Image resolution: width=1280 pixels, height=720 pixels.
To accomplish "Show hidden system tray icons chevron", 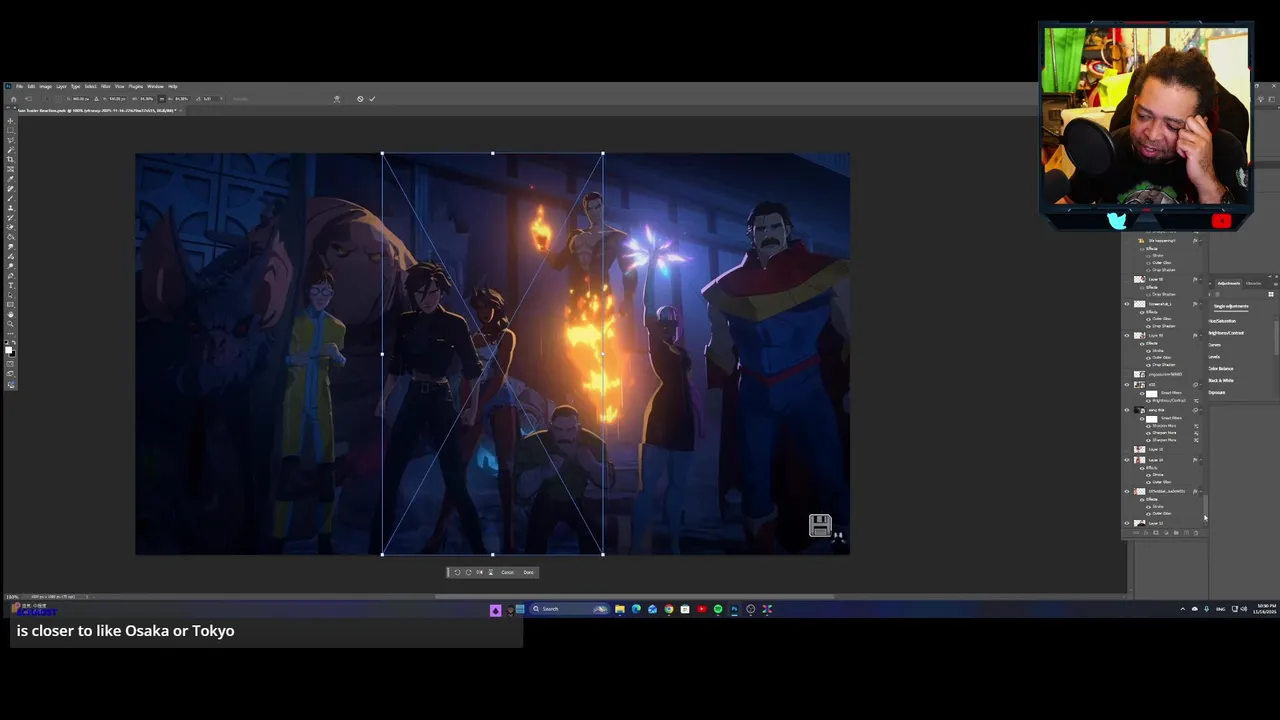I will coord(1182,609).
